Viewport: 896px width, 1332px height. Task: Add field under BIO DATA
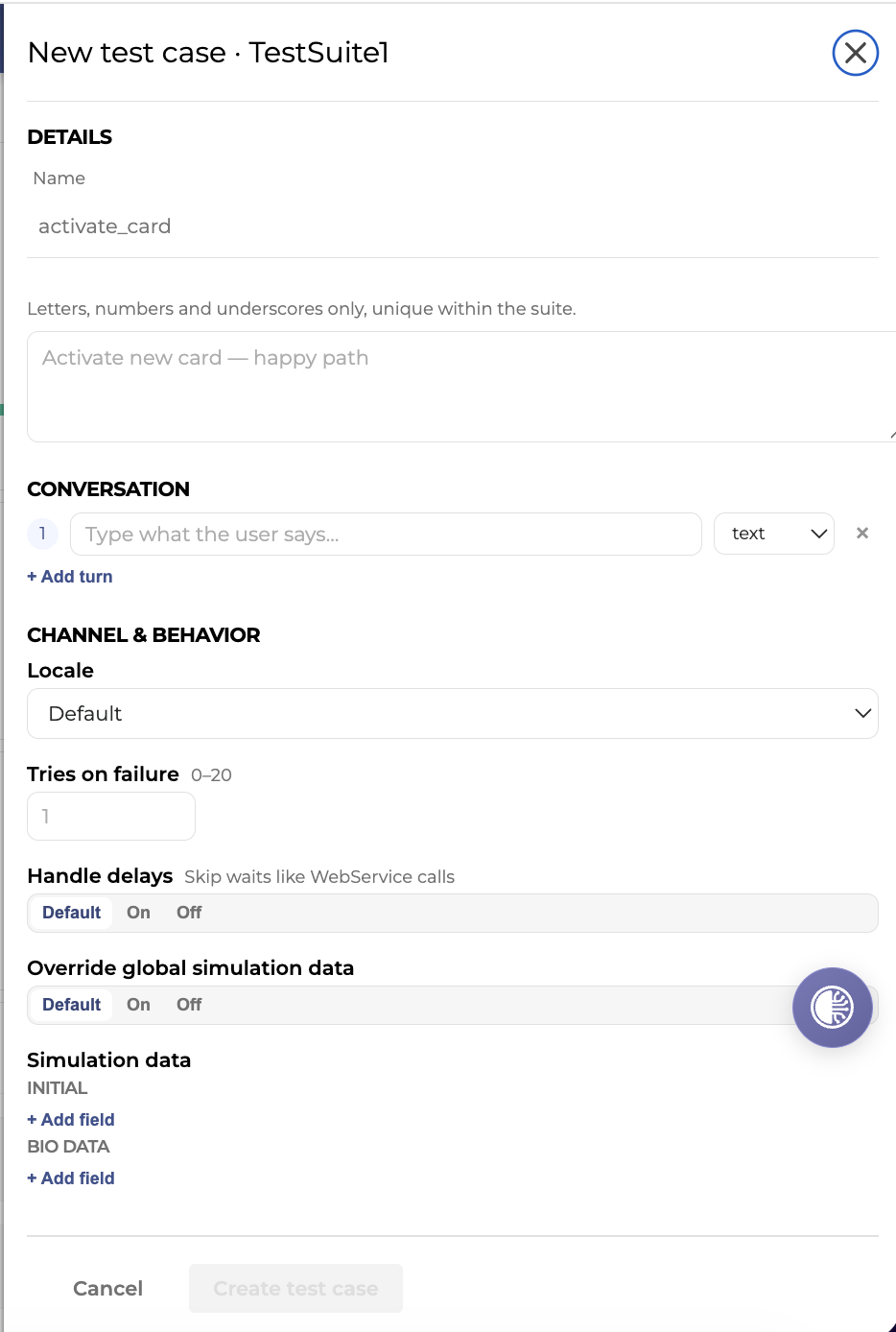coord(71,1178)
